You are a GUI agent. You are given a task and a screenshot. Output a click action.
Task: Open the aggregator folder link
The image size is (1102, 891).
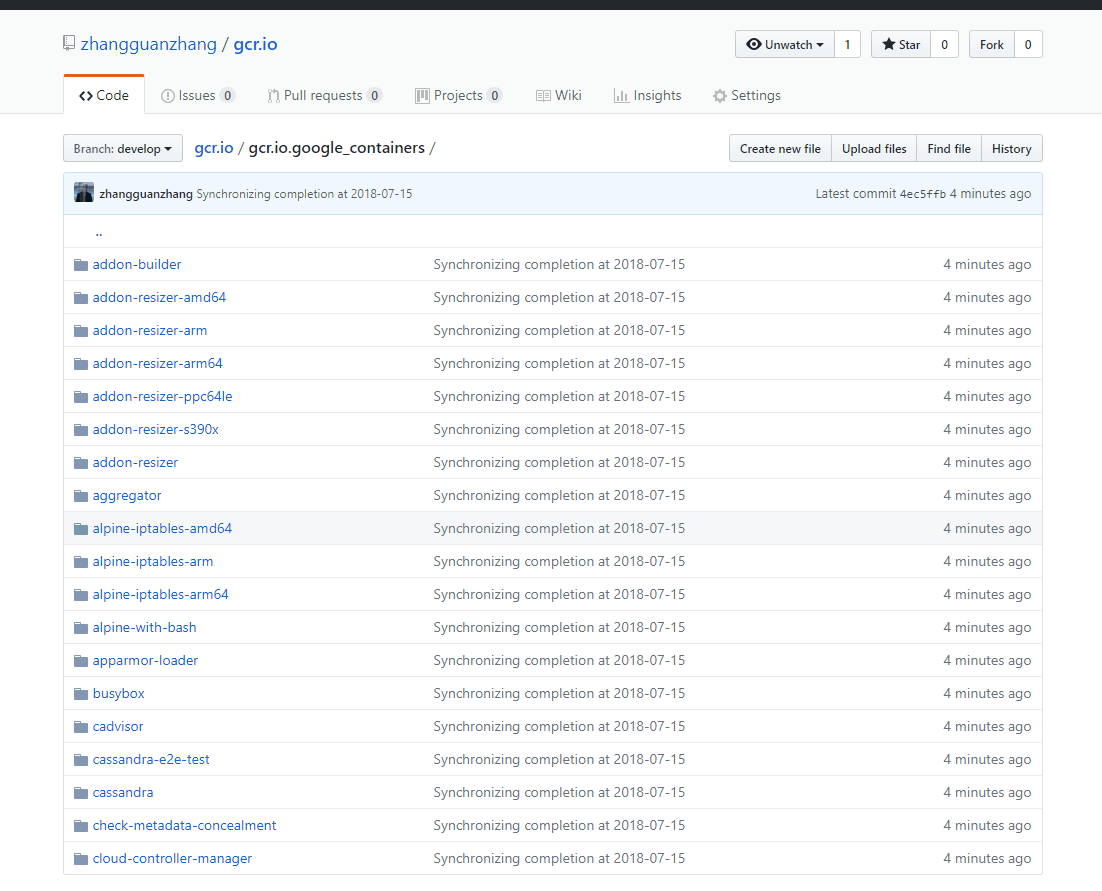pyautogui.click(x=127, y=495)
